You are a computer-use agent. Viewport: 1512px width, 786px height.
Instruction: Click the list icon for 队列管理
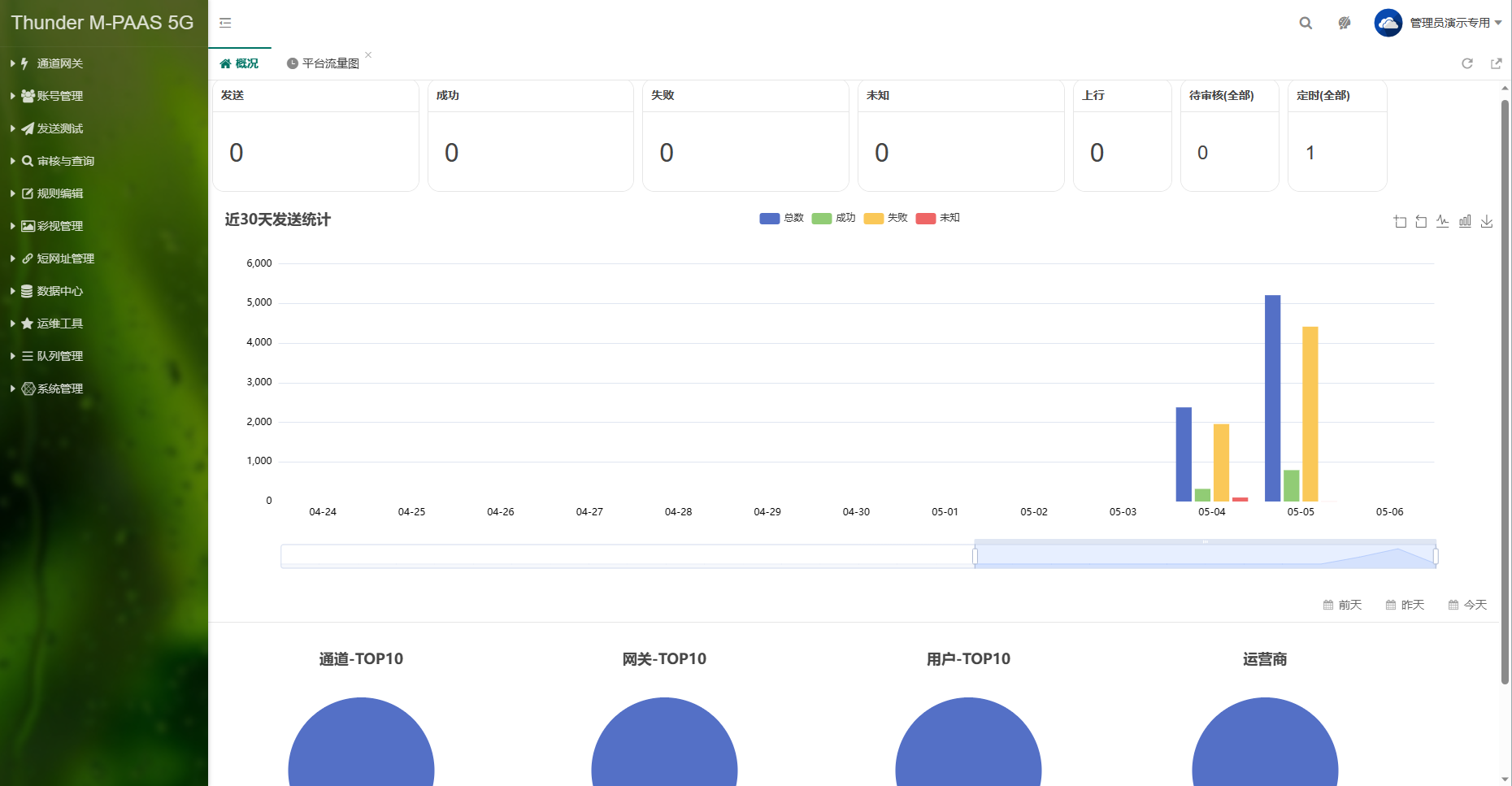tap(28, 356)
